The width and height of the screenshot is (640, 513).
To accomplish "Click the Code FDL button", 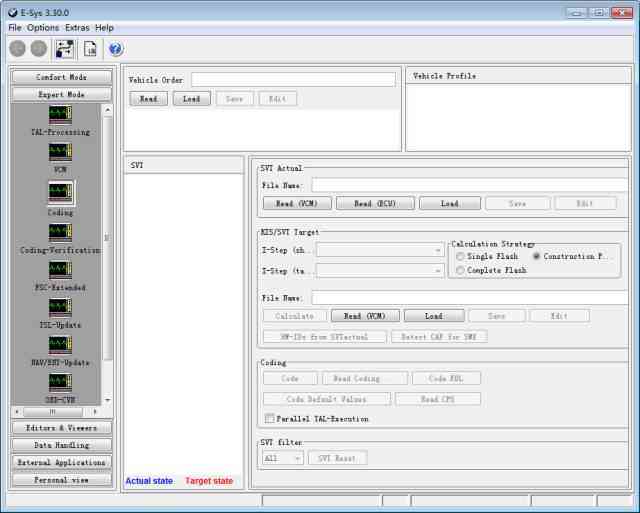I will point(446,378).
